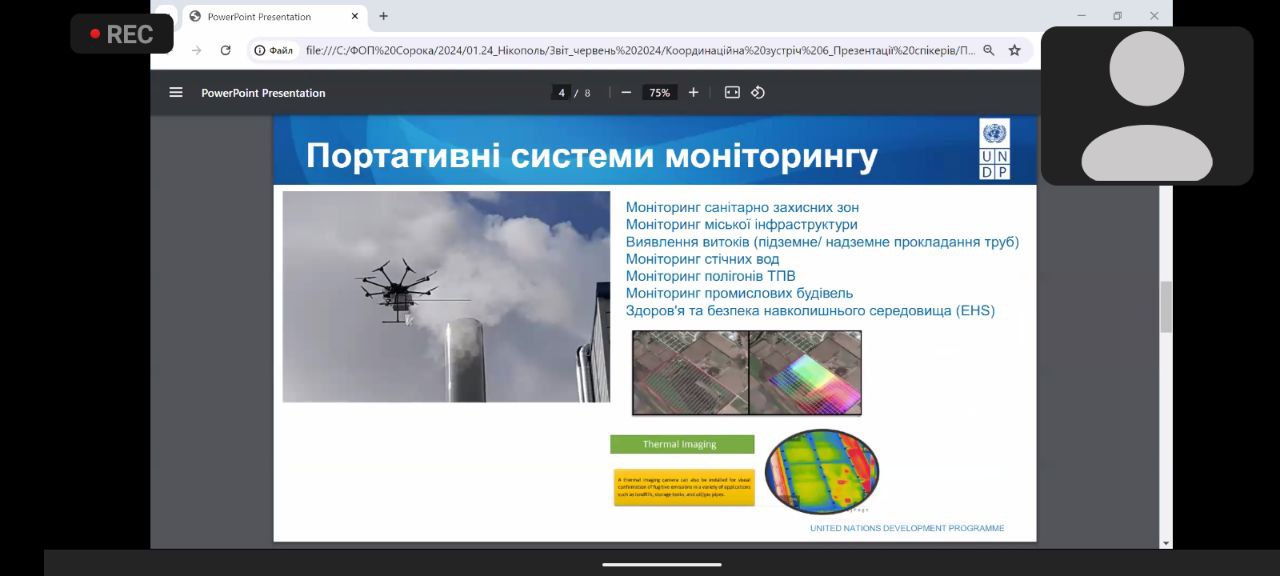The height and width of the screenshot is (576, 1280).
Task: Click the zoom in plus button
Action: pyautogui.click(x=693, y=92)
